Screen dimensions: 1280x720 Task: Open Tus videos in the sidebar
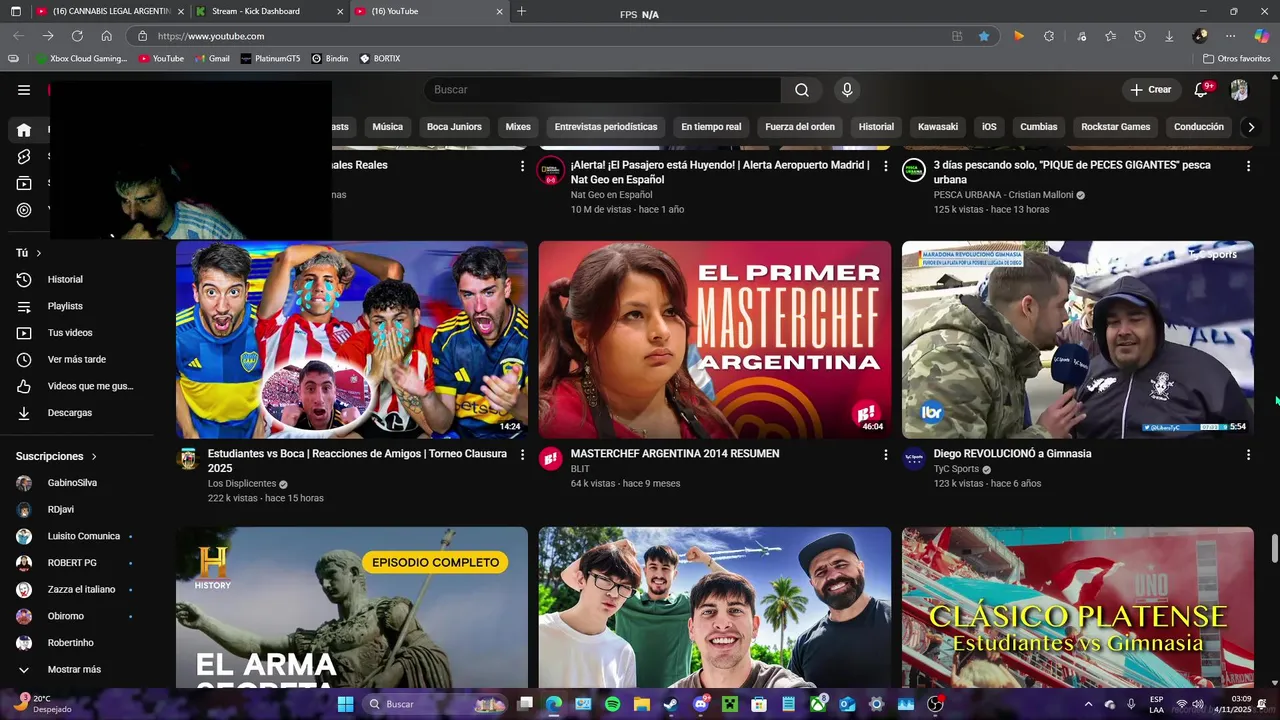click(x=70, y=333)
